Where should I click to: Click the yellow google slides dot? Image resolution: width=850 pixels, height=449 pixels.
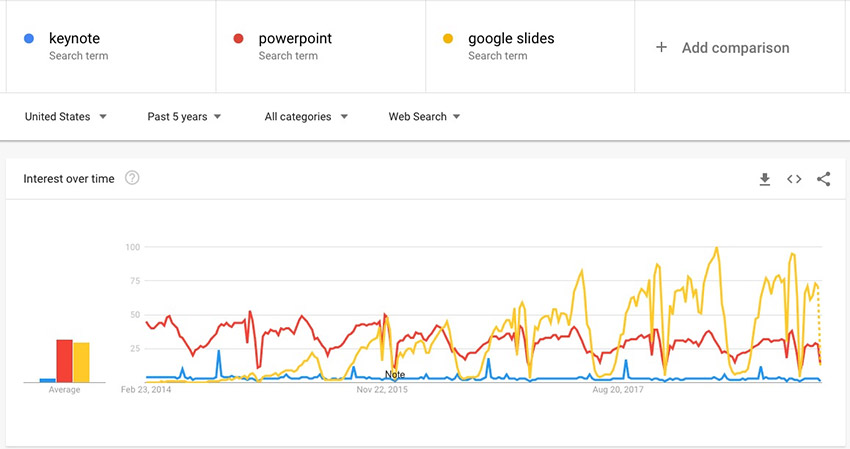448,39
